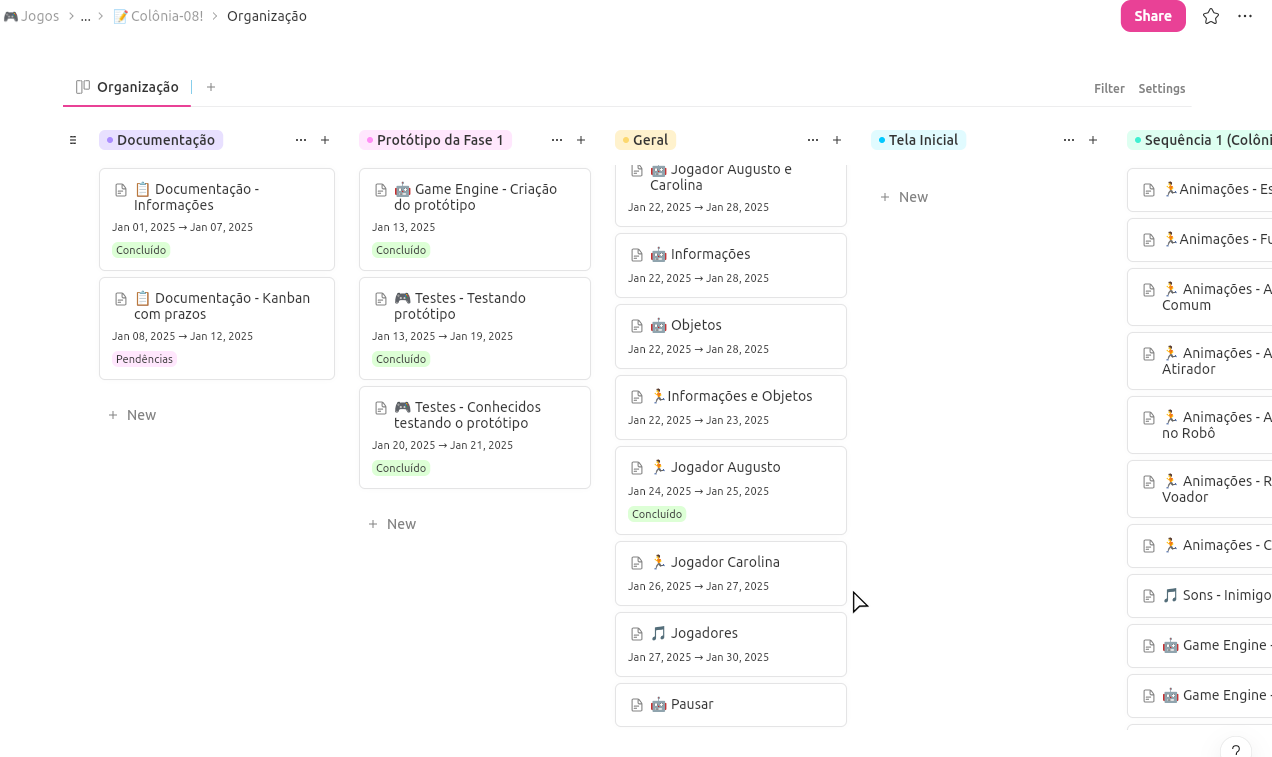Open Tela Inicial column options menu

1069,140
